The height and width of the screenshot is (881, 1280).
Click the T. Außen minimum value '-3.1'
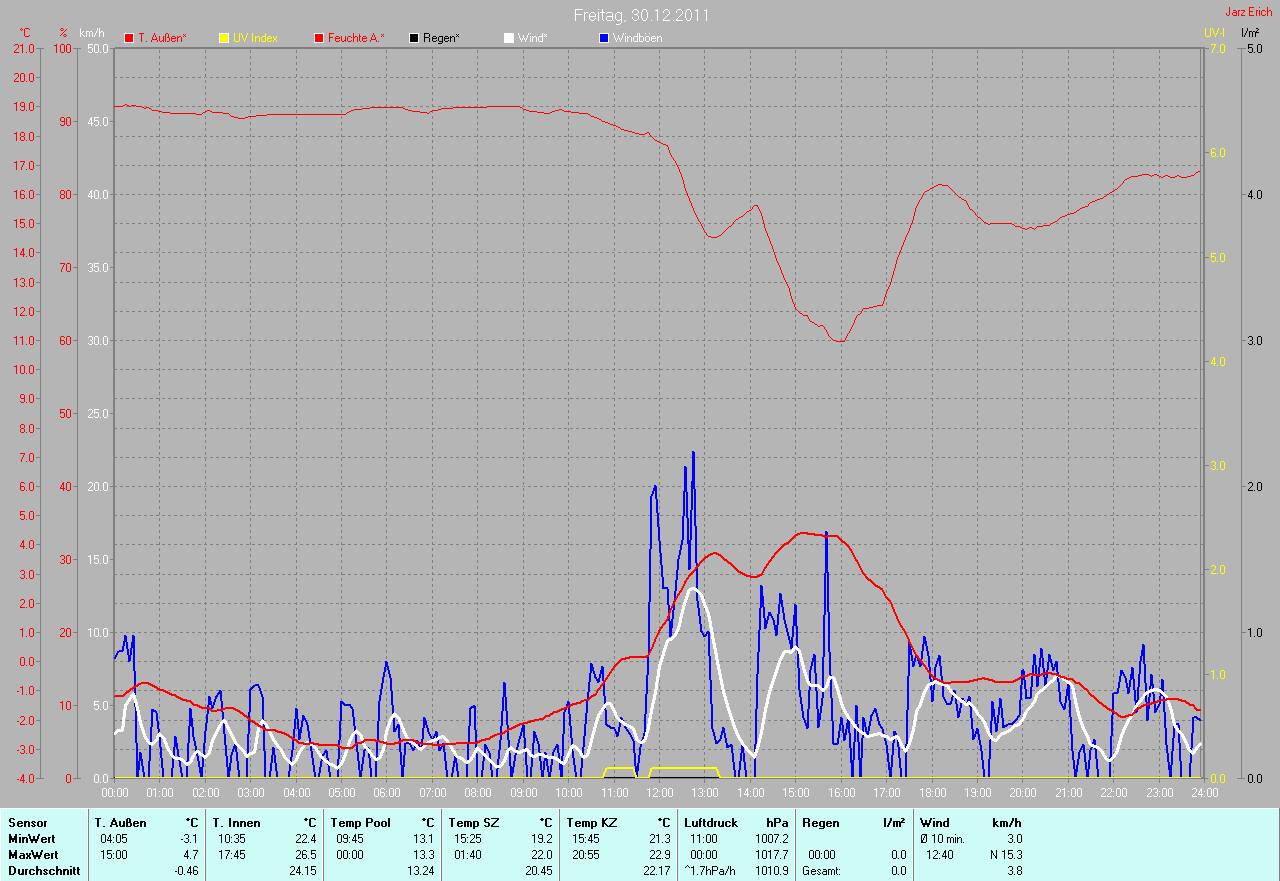pos(189,839)
